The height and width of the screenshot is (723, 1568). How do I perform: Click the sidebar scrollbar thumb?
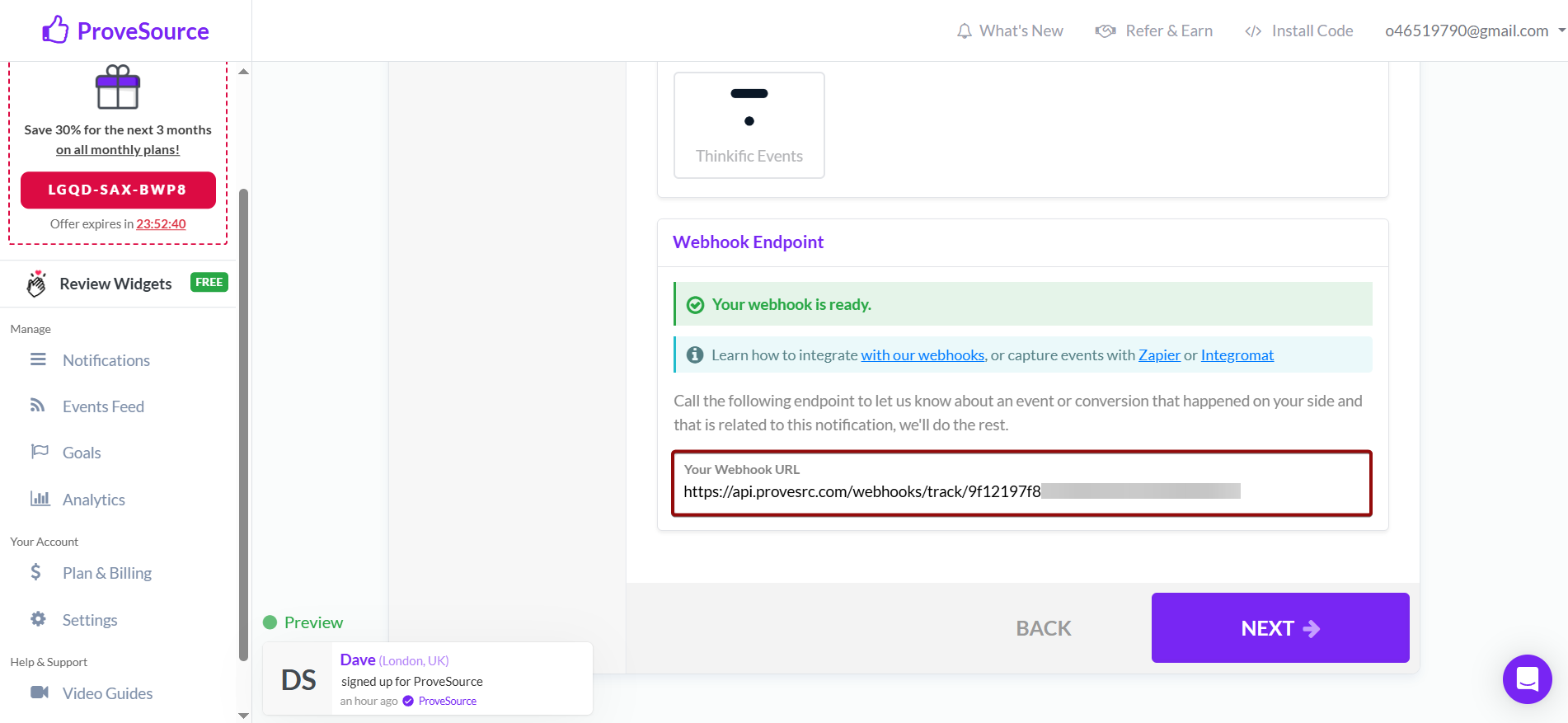[x=243, y=425]
